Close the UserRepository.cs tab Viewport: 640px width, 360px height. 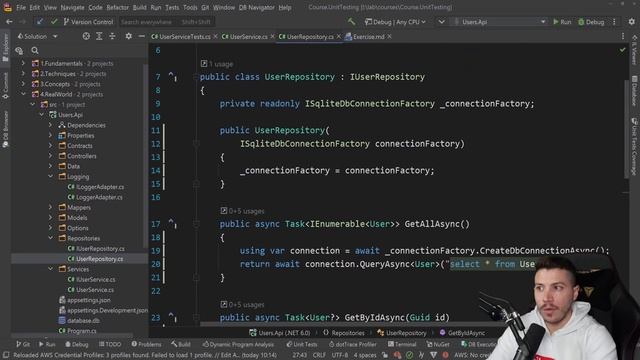[x=338, y=36]
